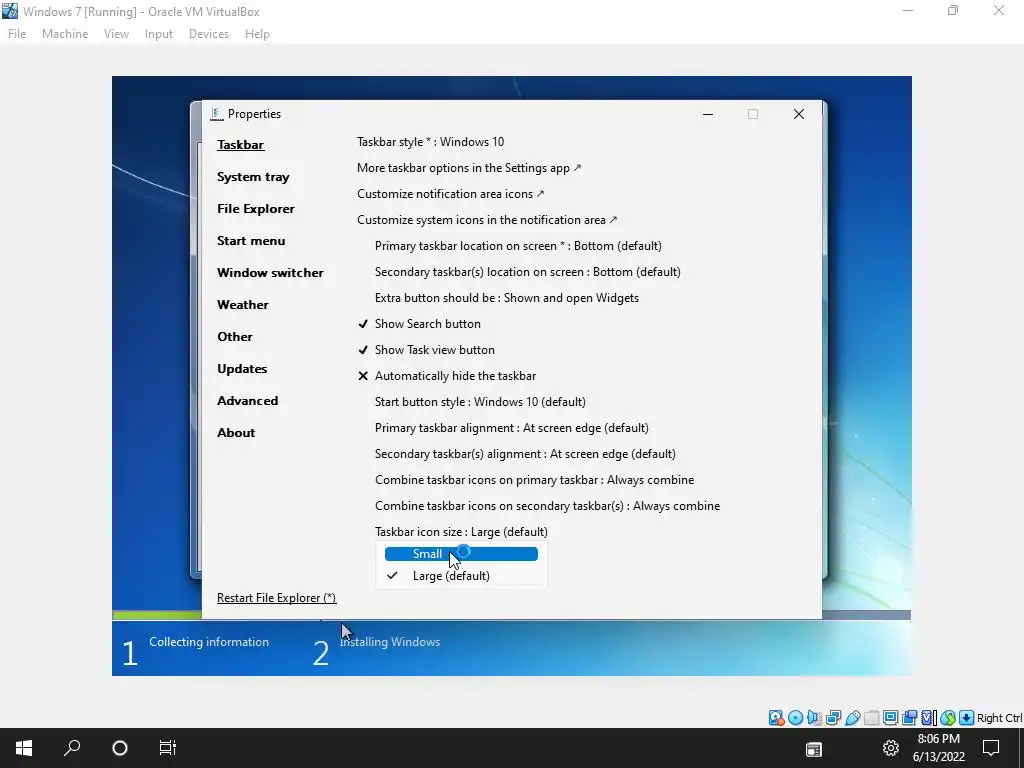This screenshot has height=768, width=1024.
Task: Click the VirtualBox hard disk activity icon
Action: tap(776, 718)
